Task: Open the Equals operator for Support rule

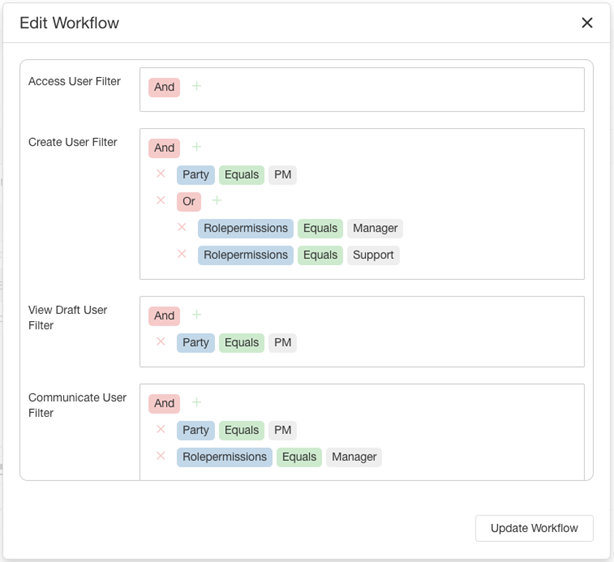Action: 320,255
